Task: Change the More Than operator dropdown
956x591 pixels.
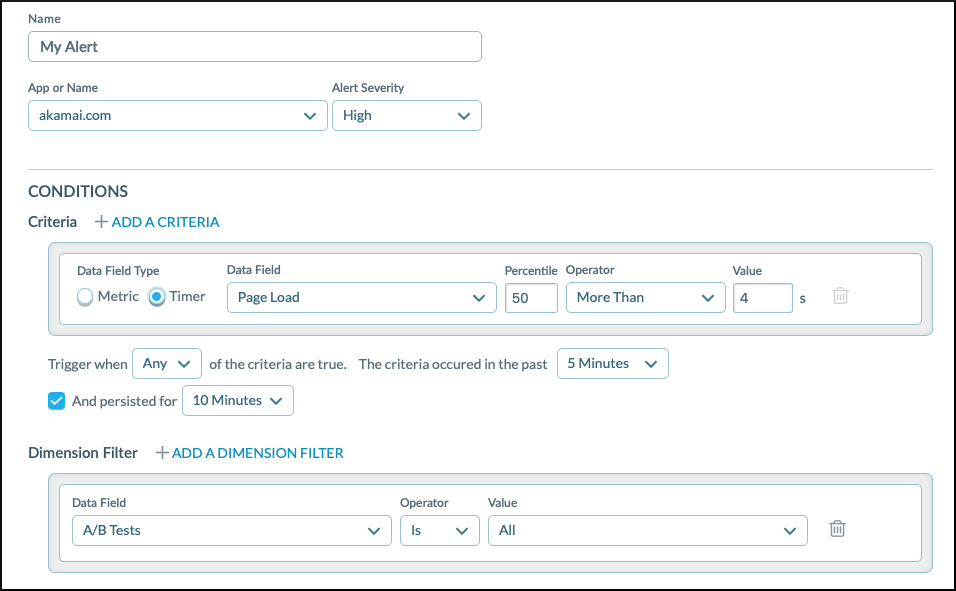Action: click(645, 297)
